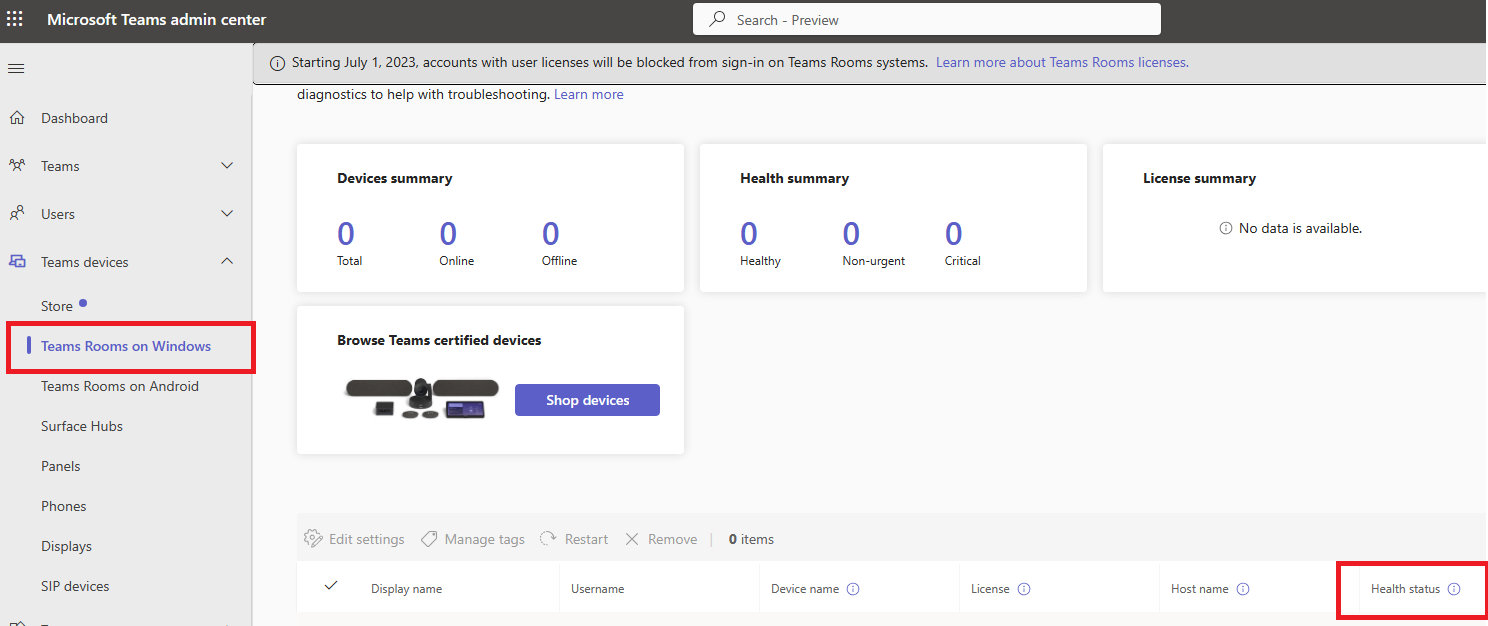Click the info icon next to Host name
Viewport: 1488px width, 626px height.
click(x=1243, y=589)
